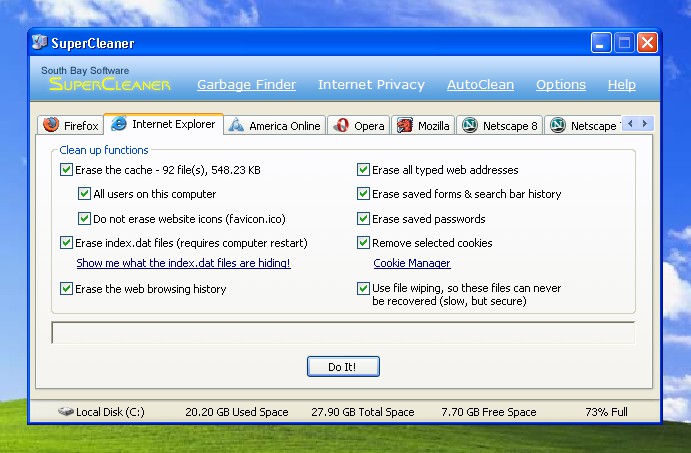
Task: Toggle Remove selected cookies checkbox
Action: [x=363, y=243]
